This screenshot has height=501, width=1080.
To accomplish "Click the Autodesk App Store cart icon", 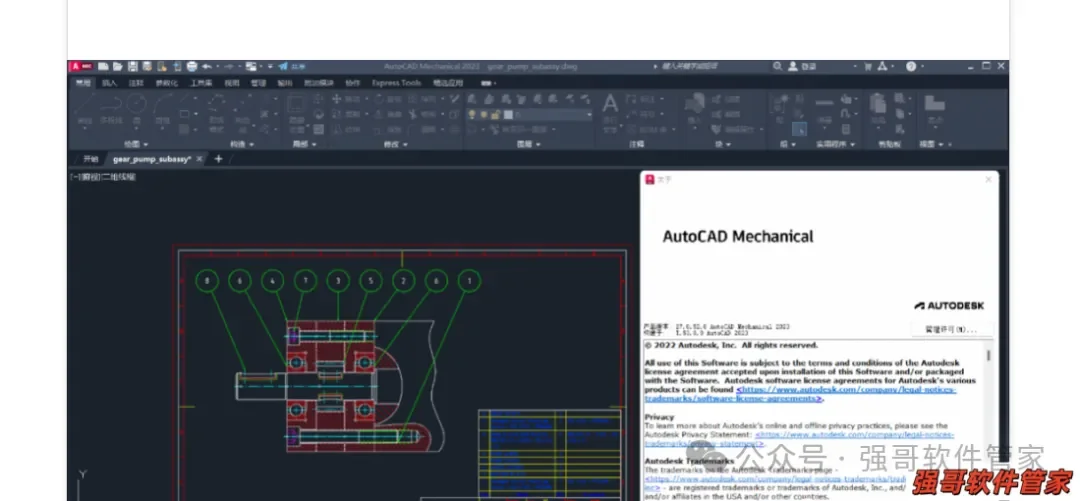I will [867, 66].
